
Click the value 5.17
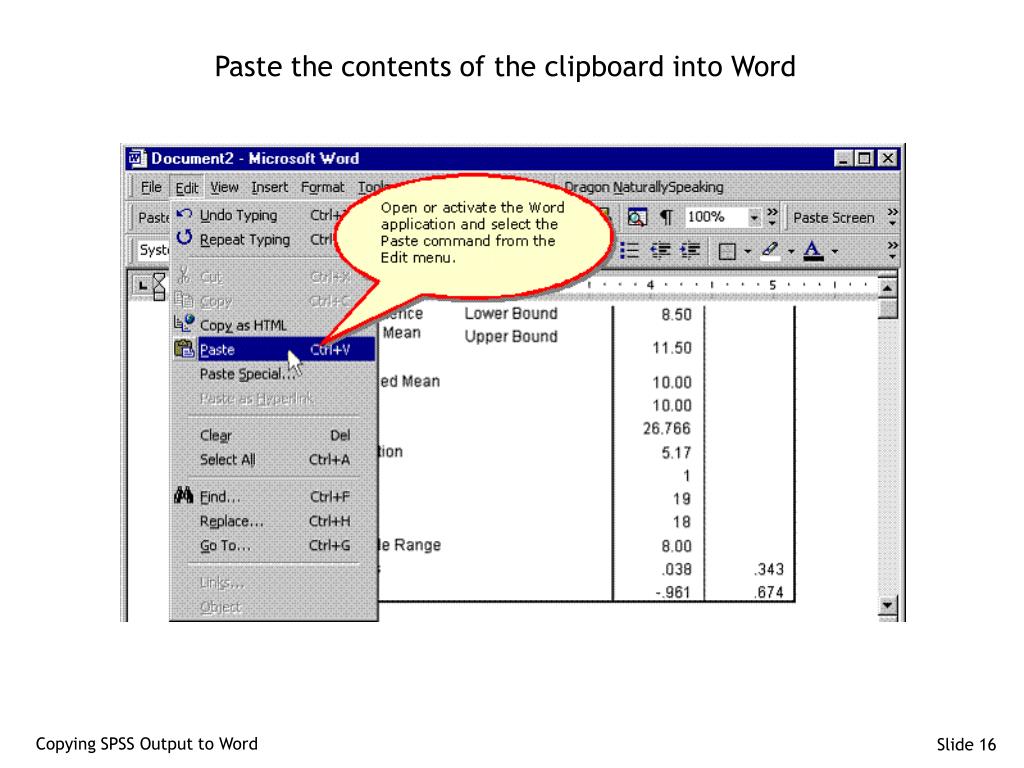(676, 453)
